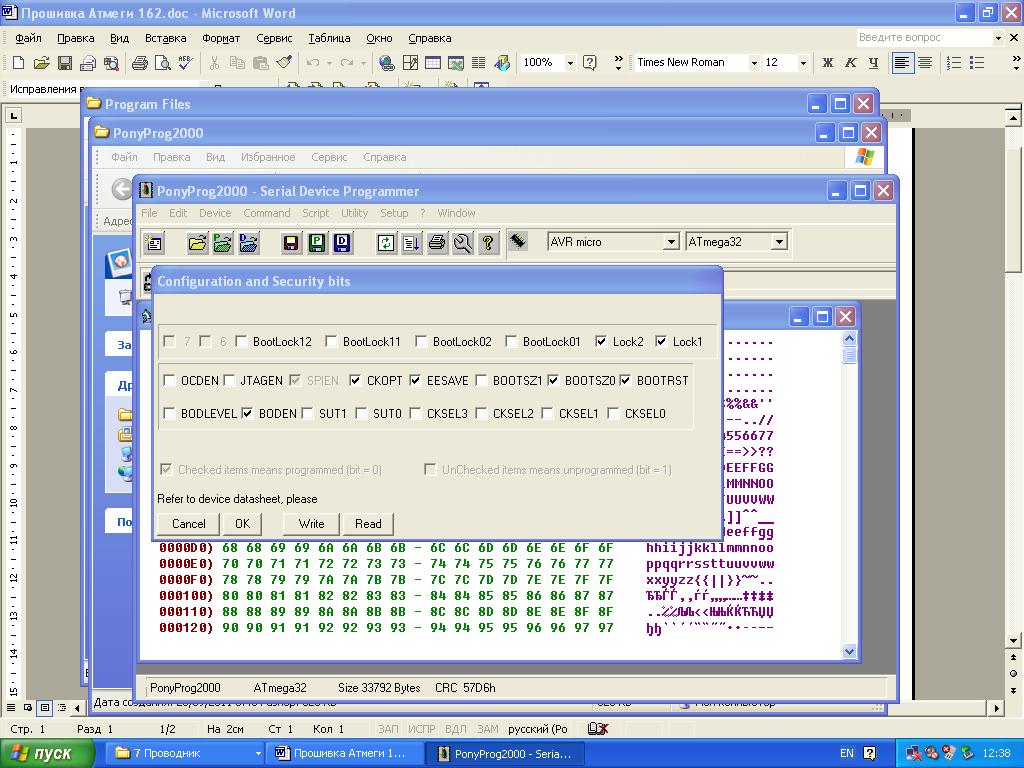Open ATmega32 device type dropdown
This screenshot has height=768, width=1024.
pyautogui.click(x=779, y=242)
